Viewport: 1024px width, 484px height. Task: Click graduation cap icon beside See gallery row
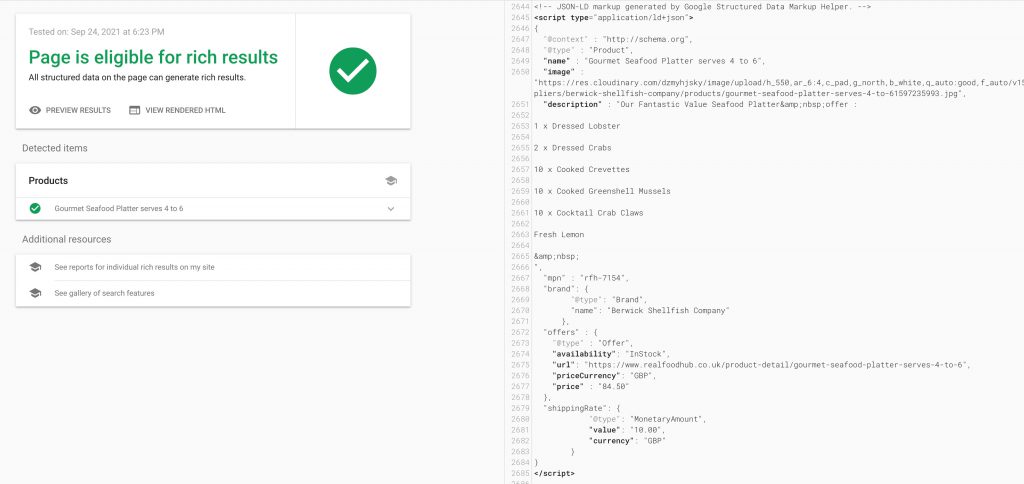tap(35, 293)
